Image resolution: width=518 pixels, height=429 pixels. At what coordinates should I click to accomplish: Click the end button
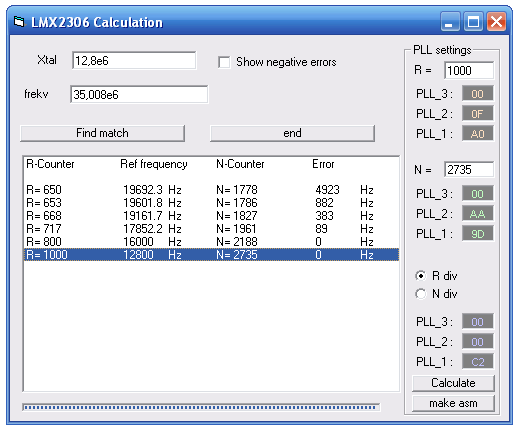pos(292,133)
